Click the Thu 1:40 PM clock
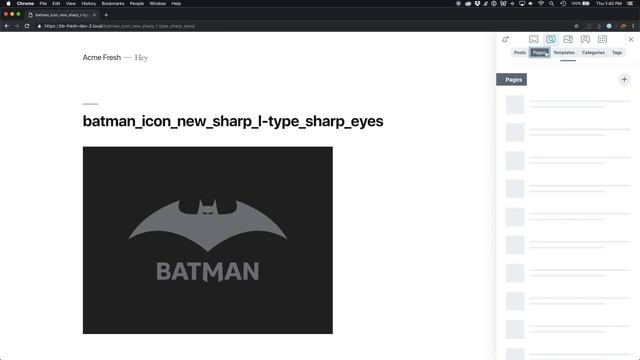 [609, 3]
